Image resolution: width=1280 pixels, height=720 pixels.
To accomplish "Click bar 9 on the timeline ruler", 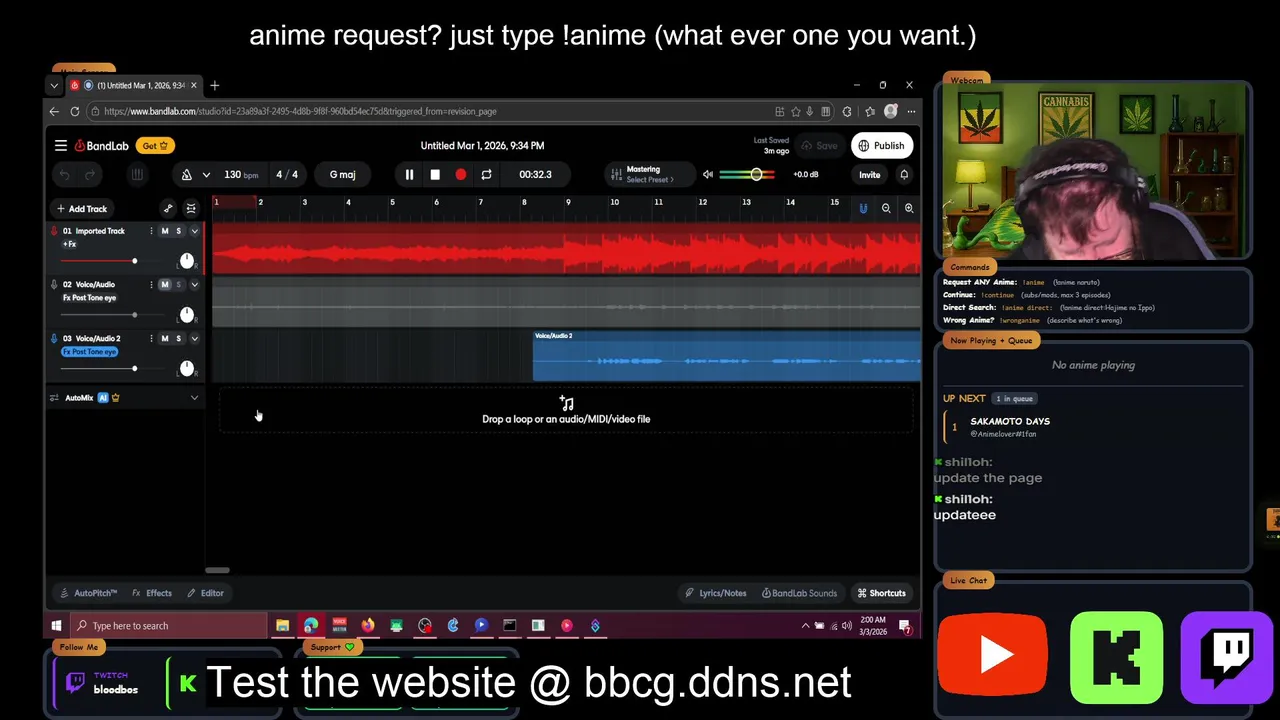I will coord(568,203).
